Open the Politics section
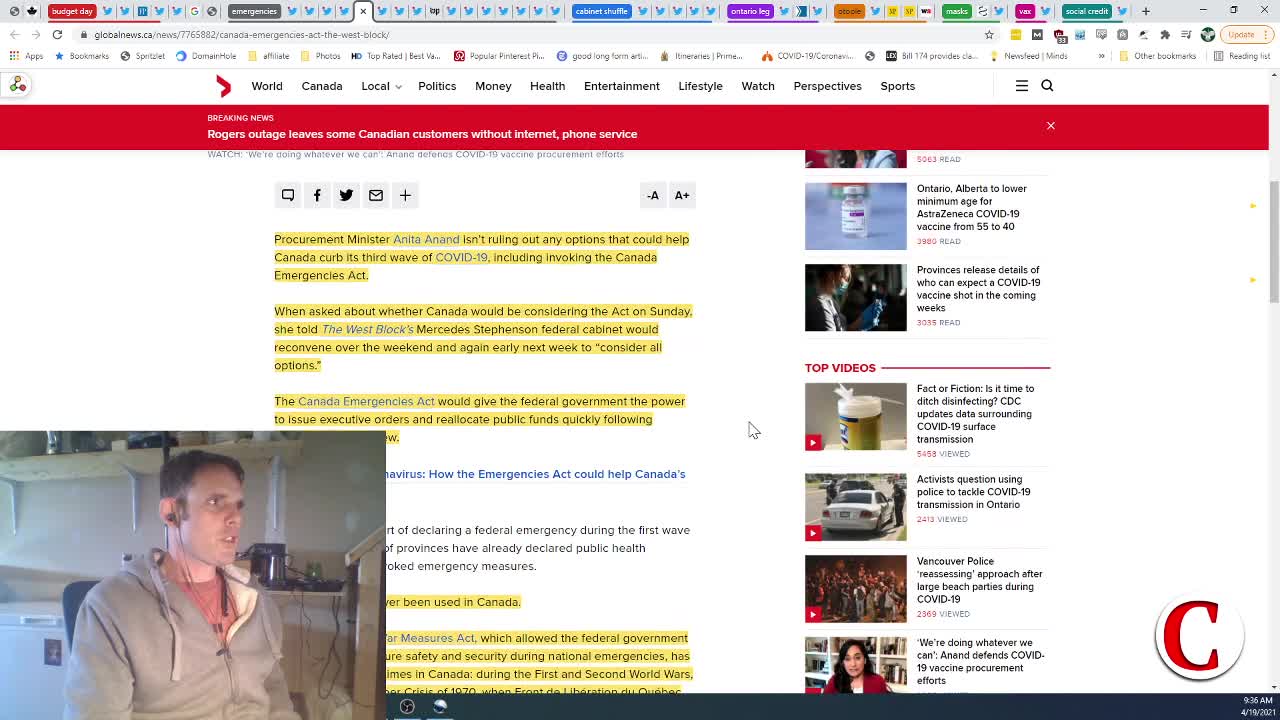Viewport: 1280px width, 720px height. pyautogui.click(x=437, y=86)
